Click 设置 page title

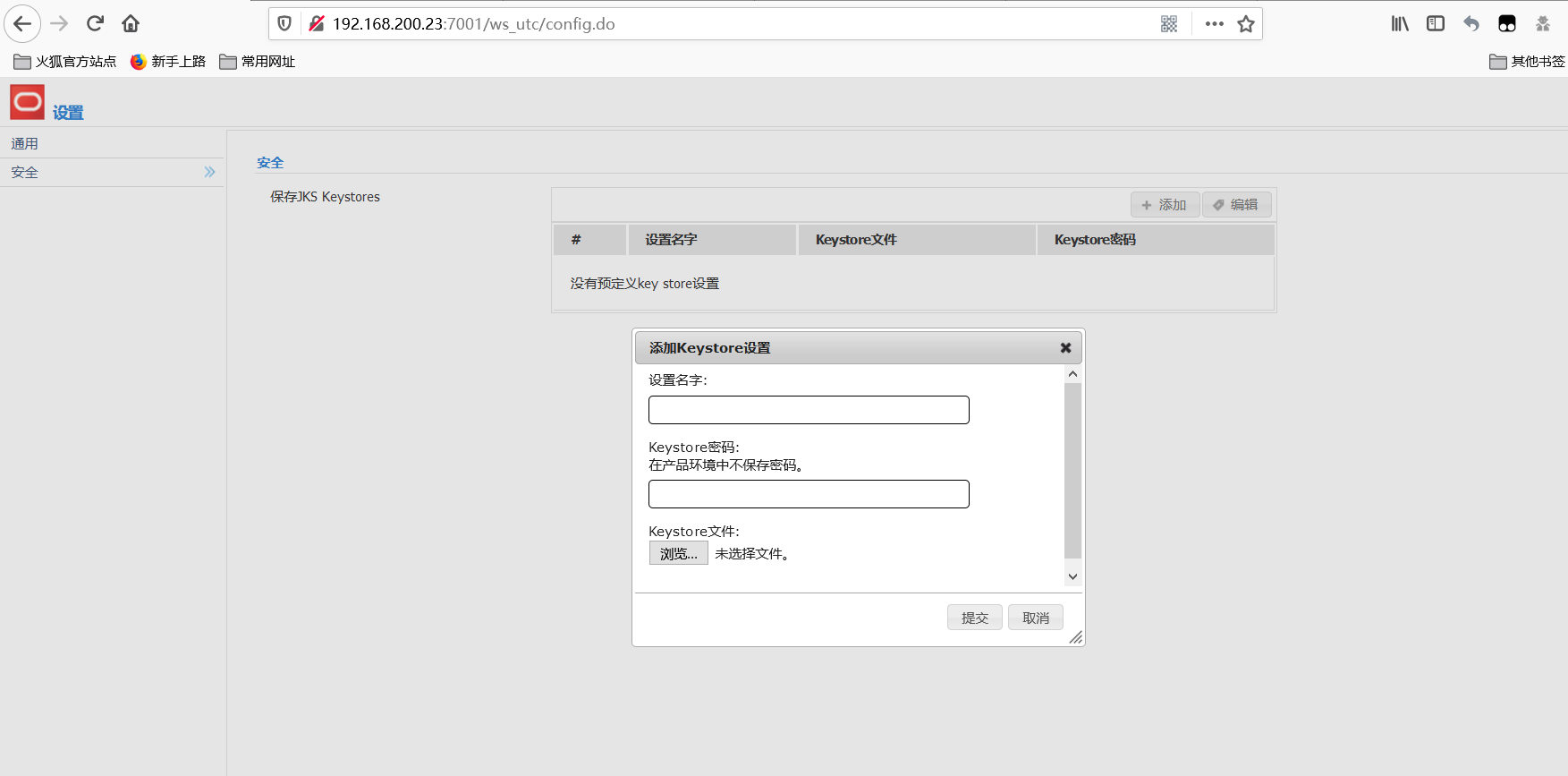click(x=68, y=113)
